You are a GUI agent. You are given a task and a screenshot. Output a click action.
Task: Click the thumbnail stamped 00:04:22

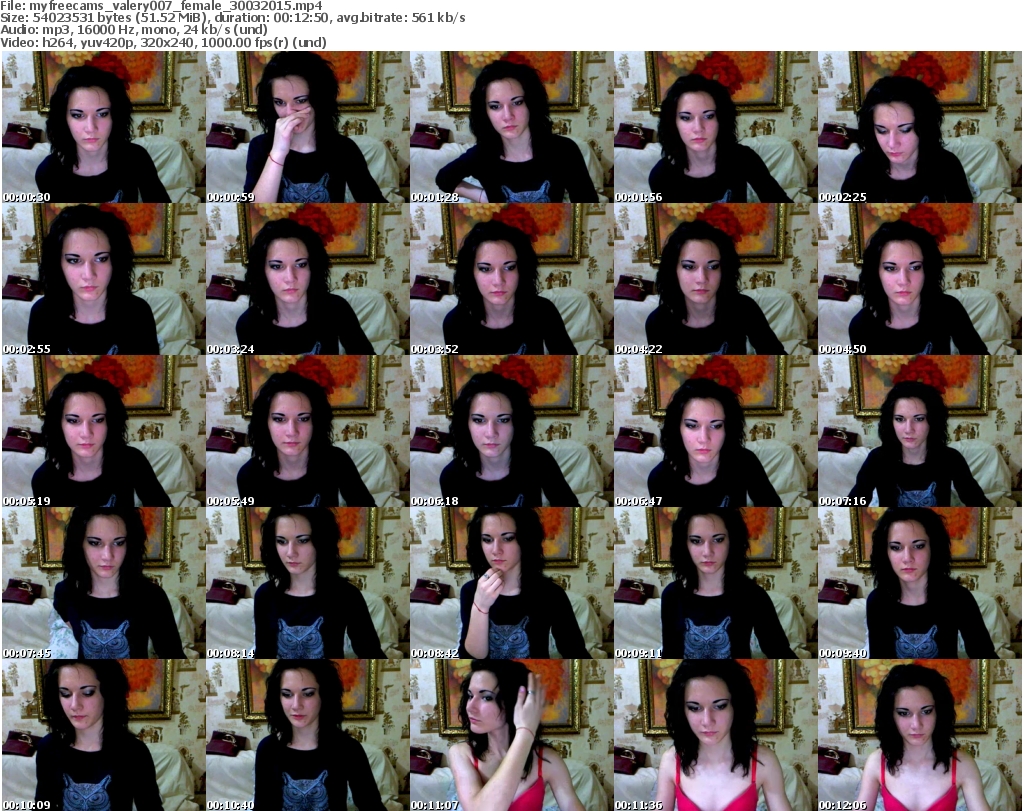(716, 279)
